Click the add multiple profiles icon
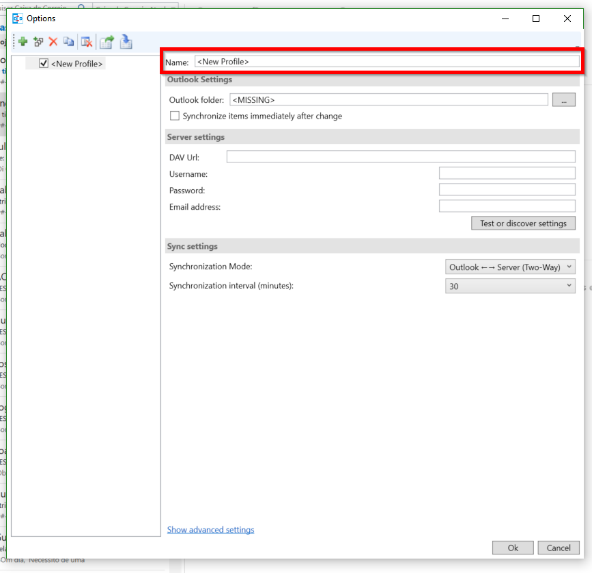Screen dimensions: 592x573 [x=38, y=42]
